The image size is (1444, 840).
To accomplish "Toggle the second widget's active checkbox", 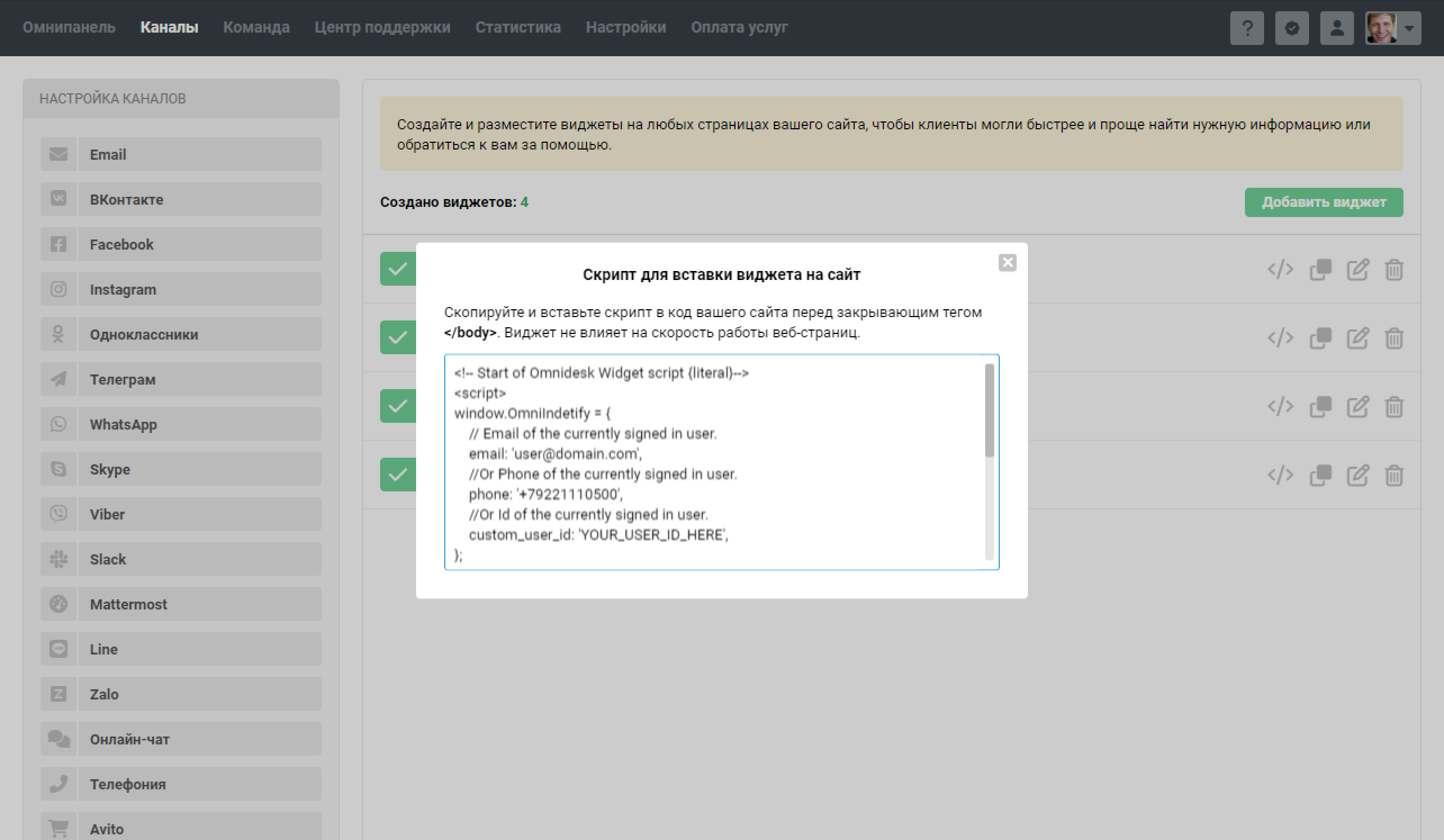I will click(398, 337).
